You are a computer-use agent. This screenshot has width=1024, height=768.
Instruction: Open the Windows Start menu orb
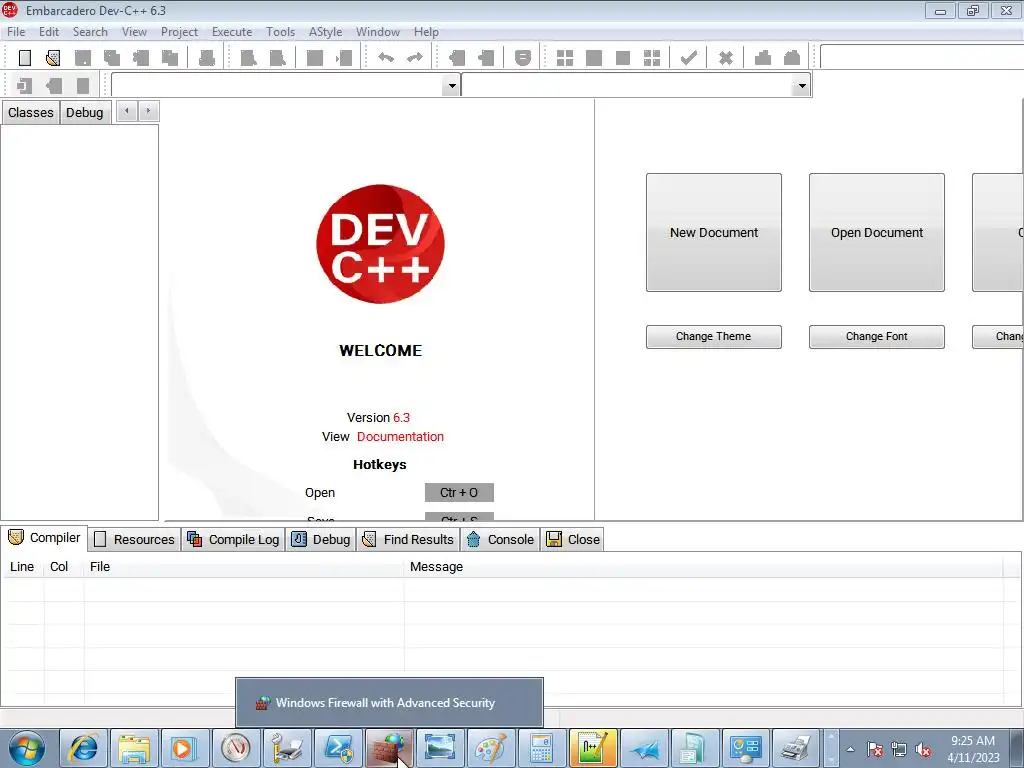point(26,748)
